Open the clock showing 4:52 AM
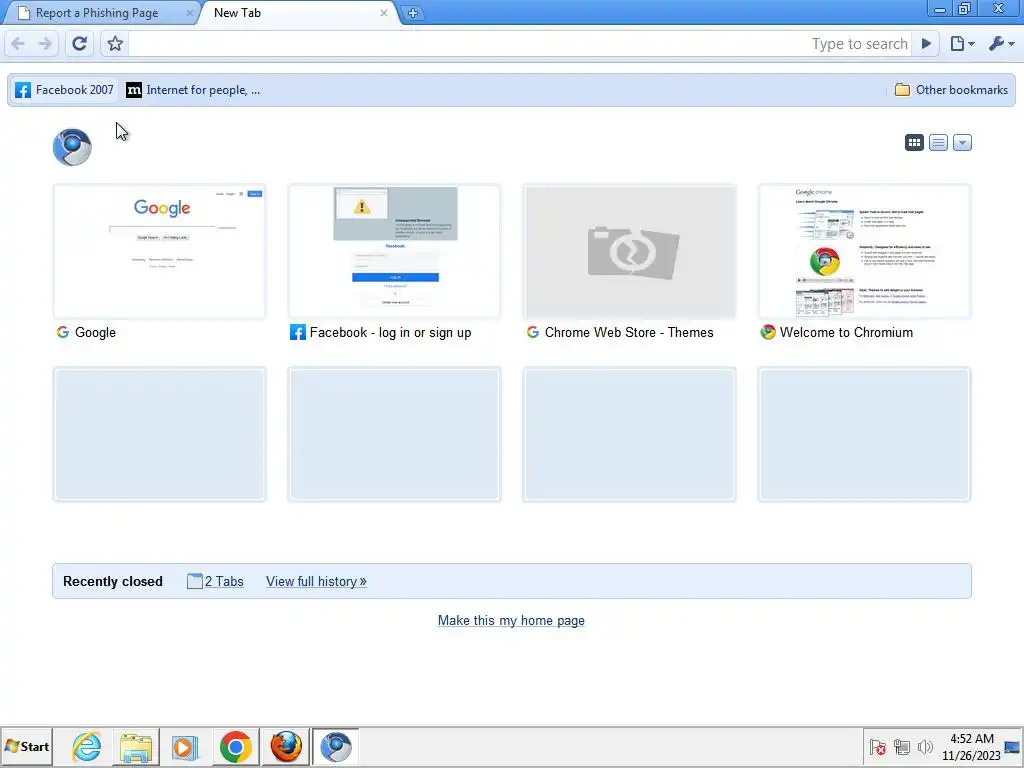 point(971,747)
